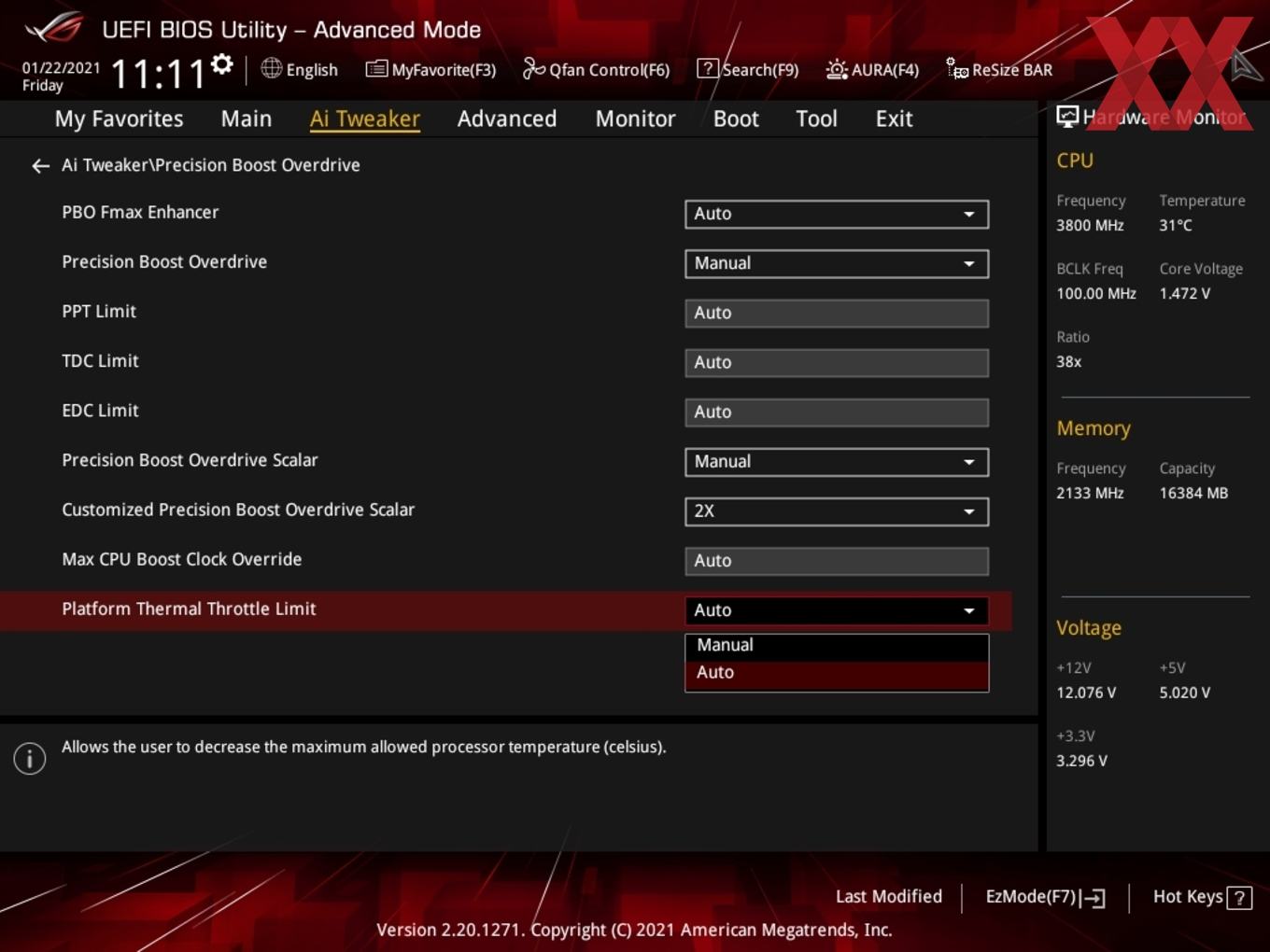Switch to the My Favorites tab
This screenshot has height=952, width=1270.
(x=119, y=119)
